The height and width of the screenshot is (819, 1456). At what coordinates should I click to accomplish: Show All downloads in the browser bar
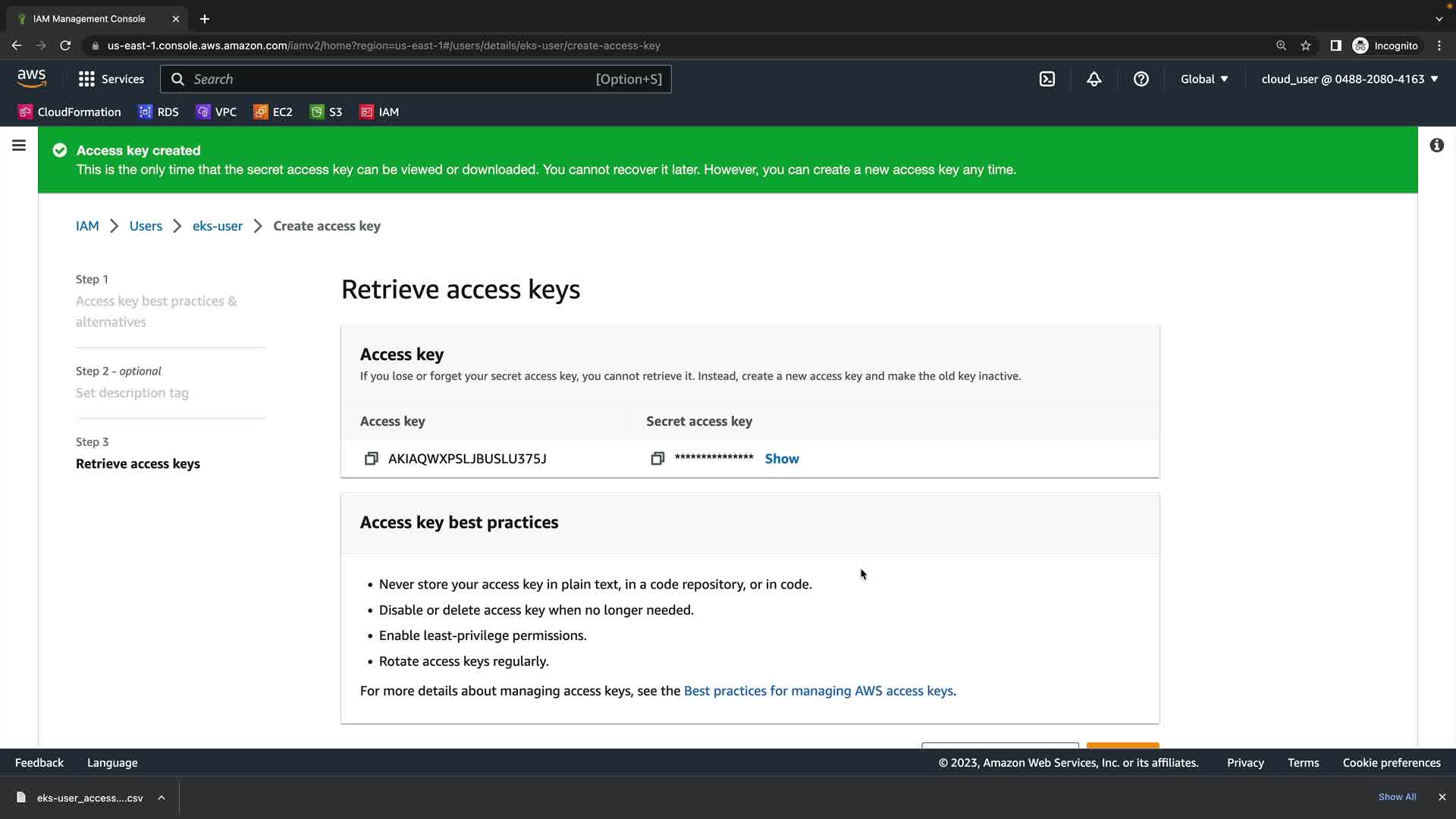[x=1397, y=797]
